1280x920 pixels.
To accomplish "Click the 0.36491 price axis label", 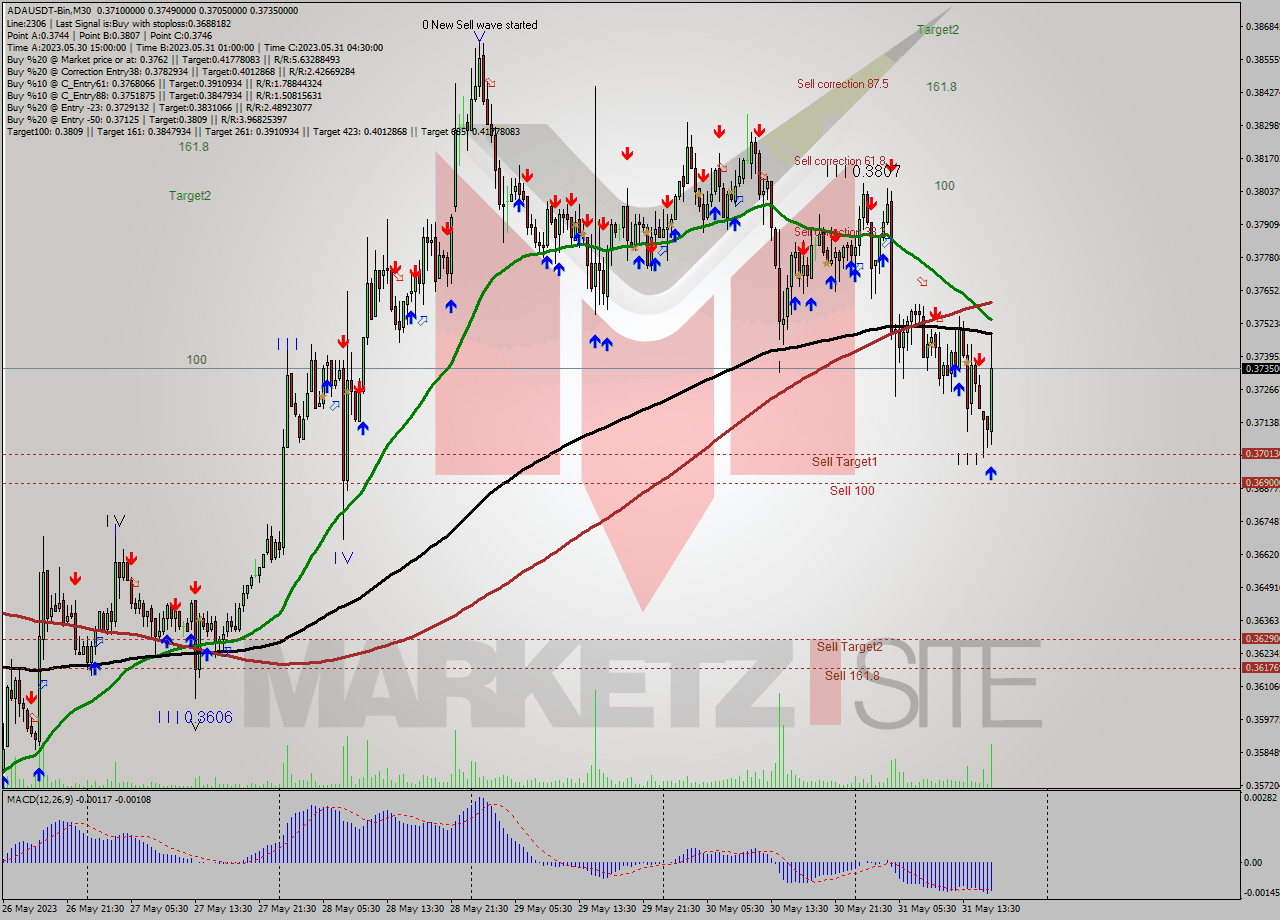I will [1261, 587].
